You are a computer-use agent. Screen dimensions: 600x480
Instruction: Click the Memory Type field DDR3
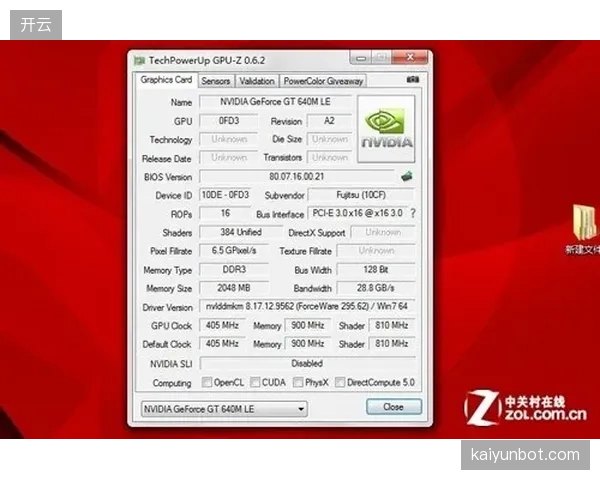tap(233, 269)
